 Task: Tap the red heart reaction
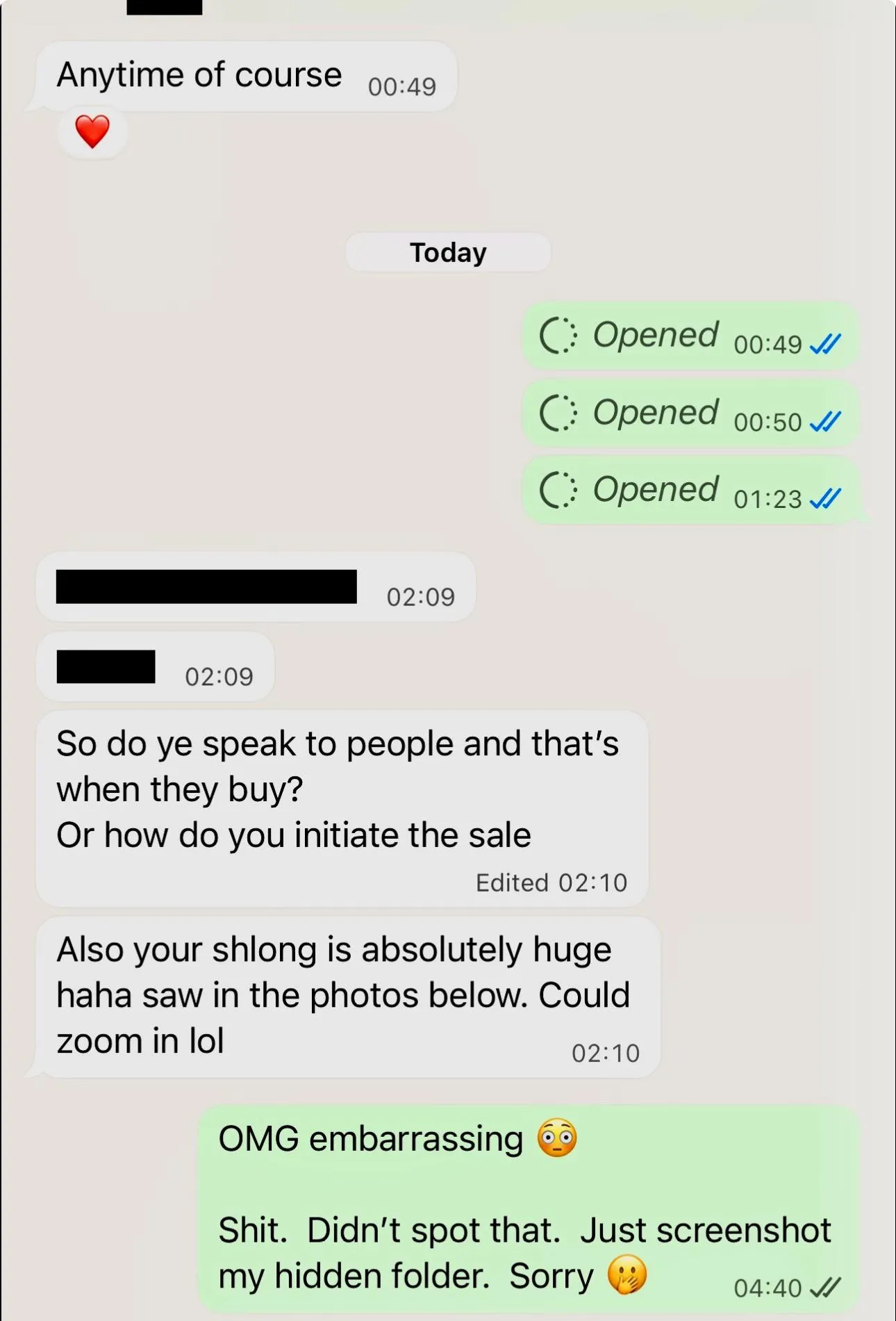(92, 131)
